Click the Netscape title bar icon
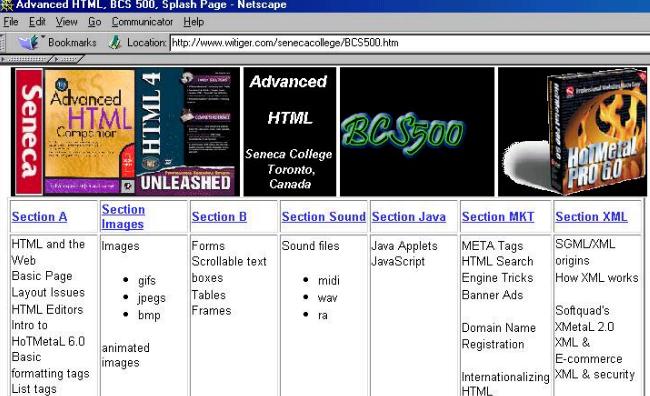 point(6,5)
